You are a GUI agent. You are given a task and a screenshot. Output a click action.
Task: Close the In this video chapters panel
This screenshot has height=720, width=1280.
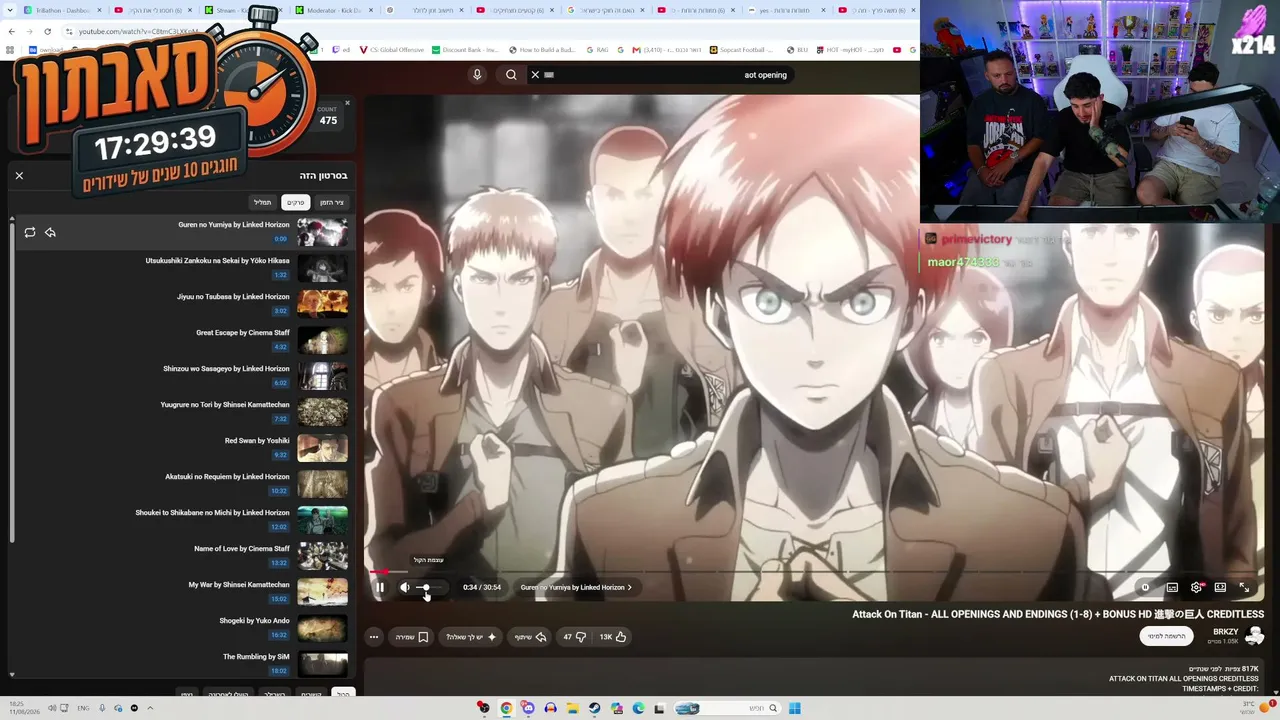pyautogui.click(x=19, y=175)
